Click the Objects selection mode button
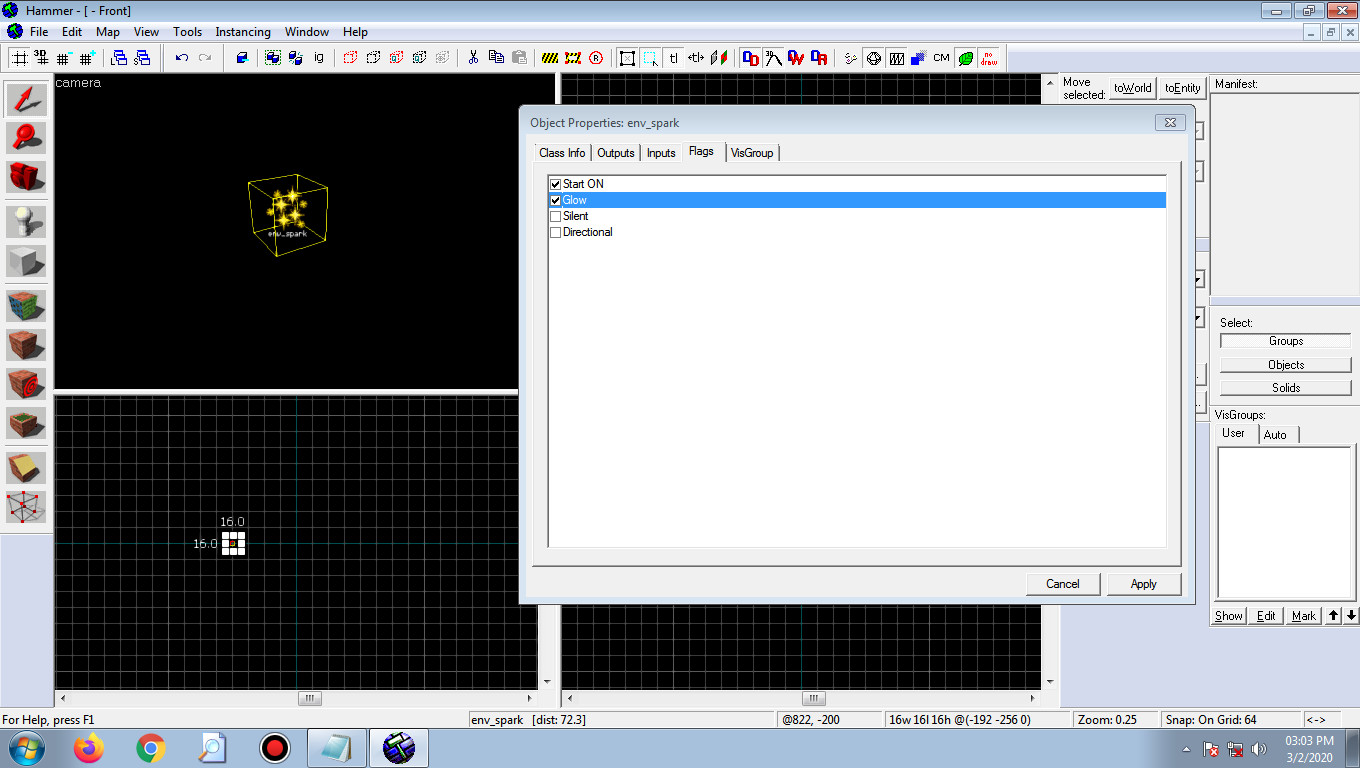The width and height of the screenshot is (1360, 768). click(1284, 363)
